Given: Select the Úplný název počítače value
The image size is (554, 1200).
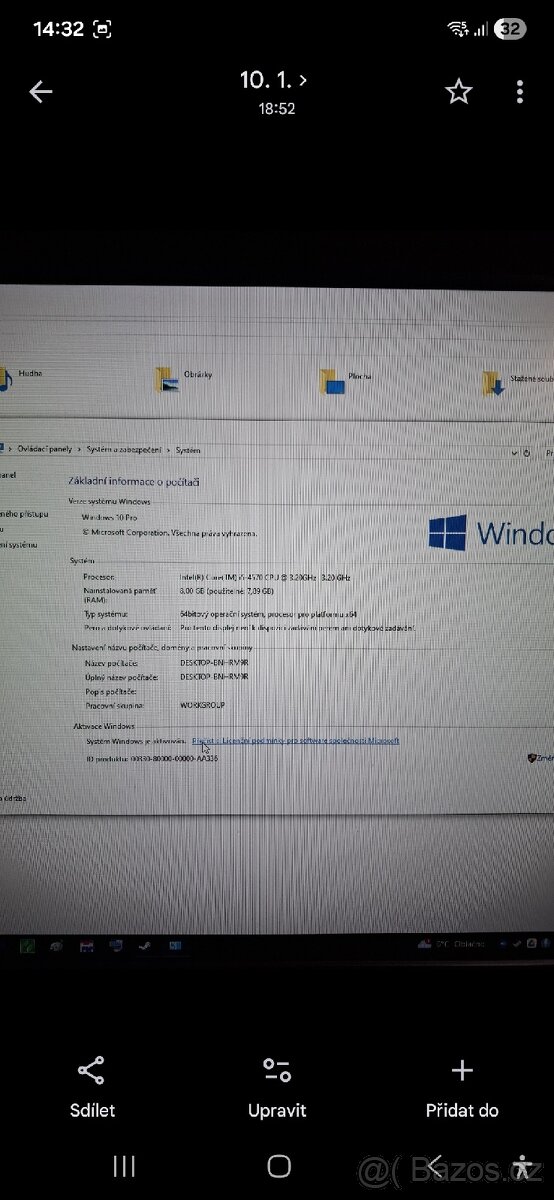Looking at the screenshot, I should point(214,677).
